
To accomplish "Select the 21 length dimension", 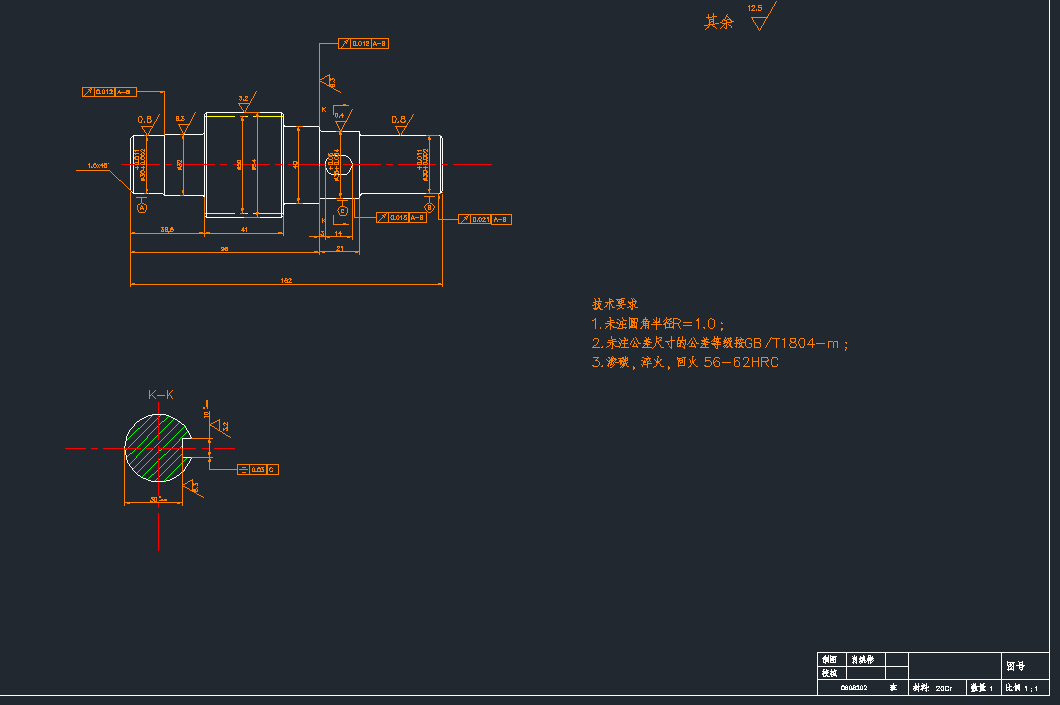I will tap(340, 249).
